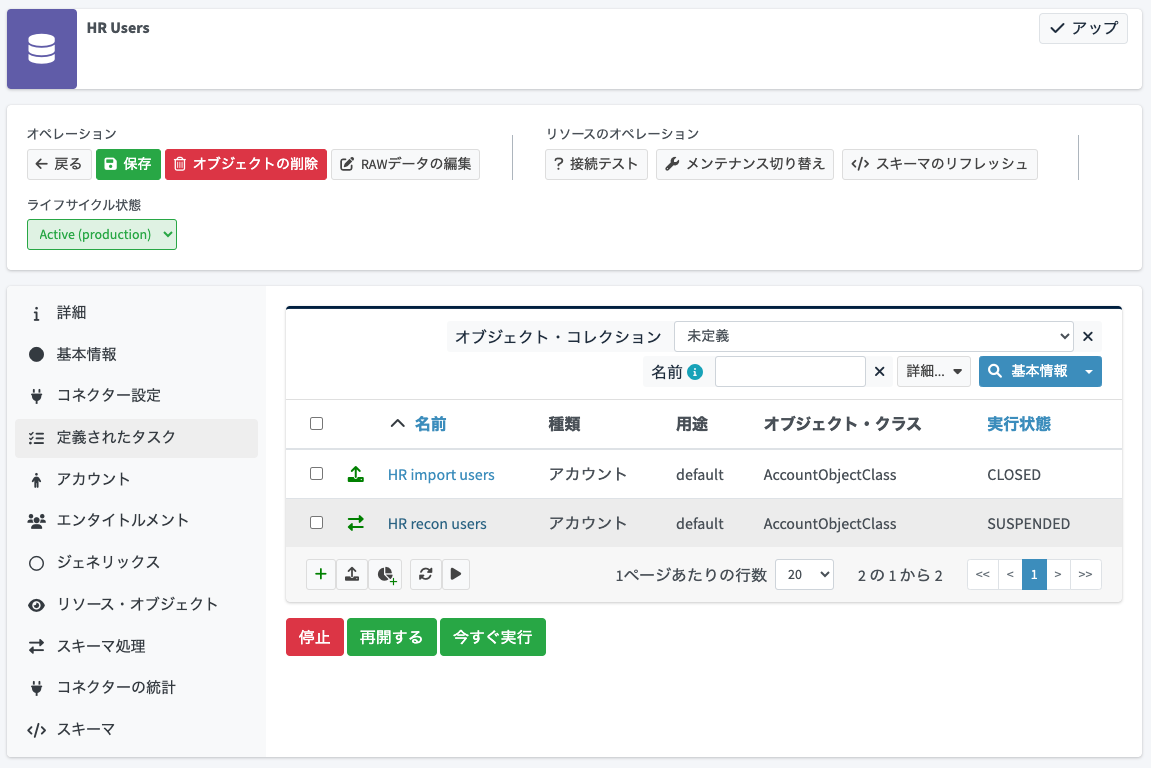Image resolution: width=1151 pixels, height=768 pixels.
Task: Click the refresh icon in table toolbar
Action: [x=426, y=574]
